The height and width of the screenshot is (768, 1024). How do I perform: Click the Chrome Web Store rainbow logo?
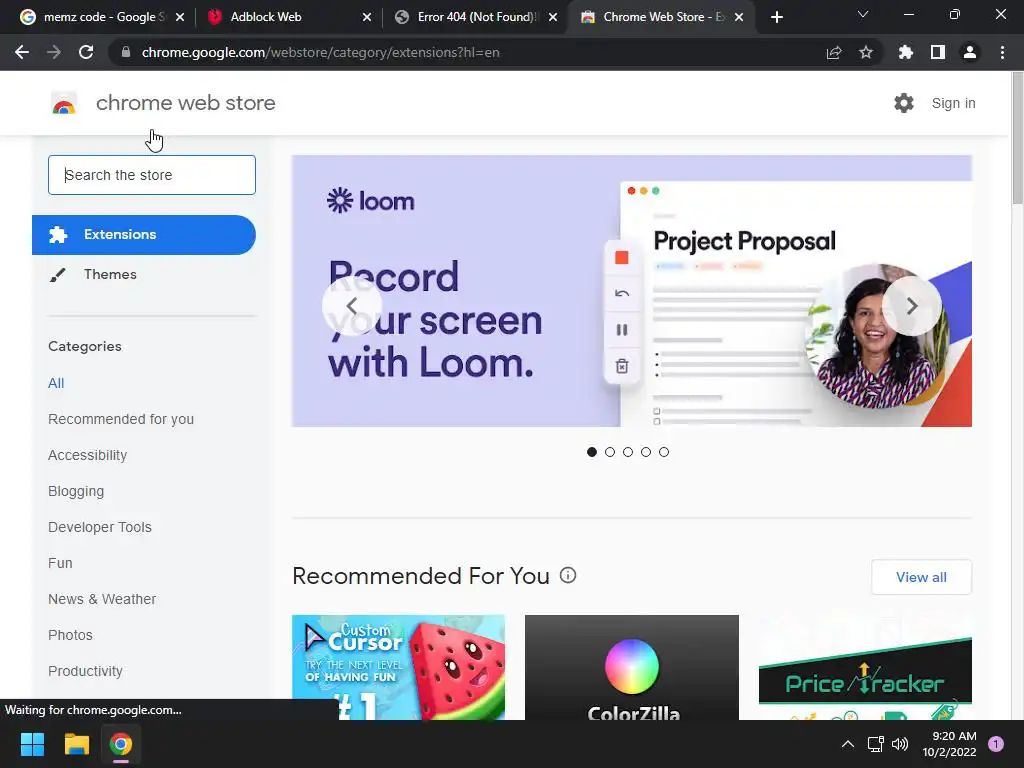pyautogui.click(x=64, y=103)
